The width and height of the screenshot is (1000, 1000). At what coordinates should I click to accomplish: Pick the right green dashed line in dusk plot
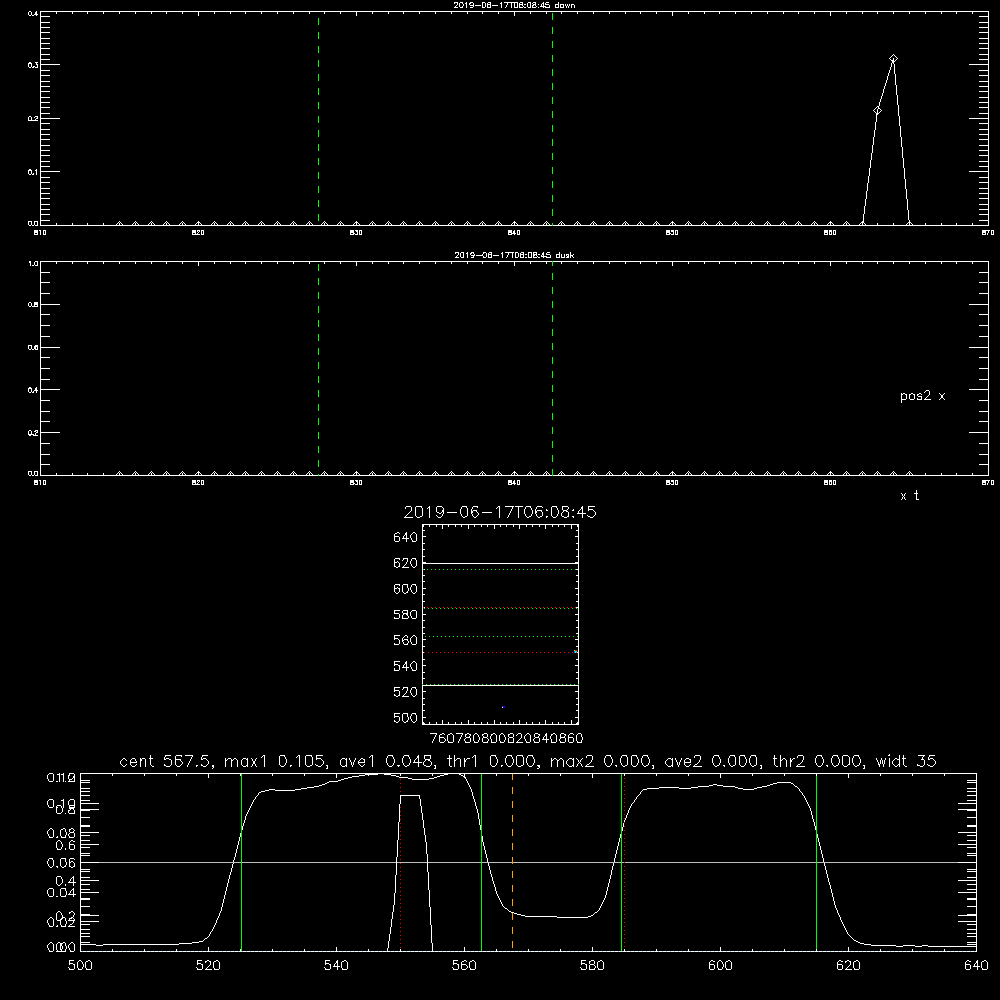[552, 368]
